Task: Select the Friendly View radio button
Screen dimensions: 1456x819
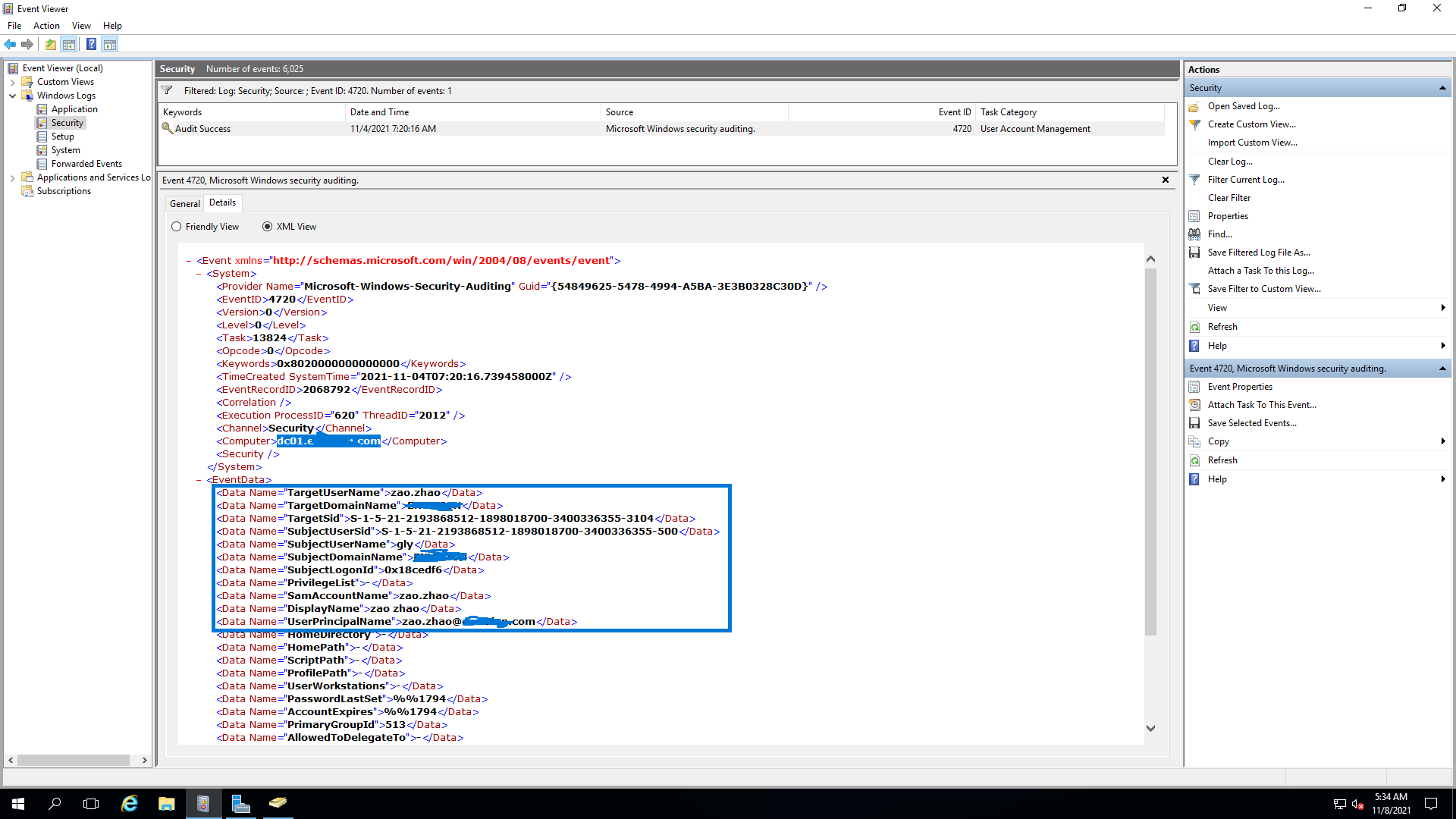Action: [x=177, y=227]
